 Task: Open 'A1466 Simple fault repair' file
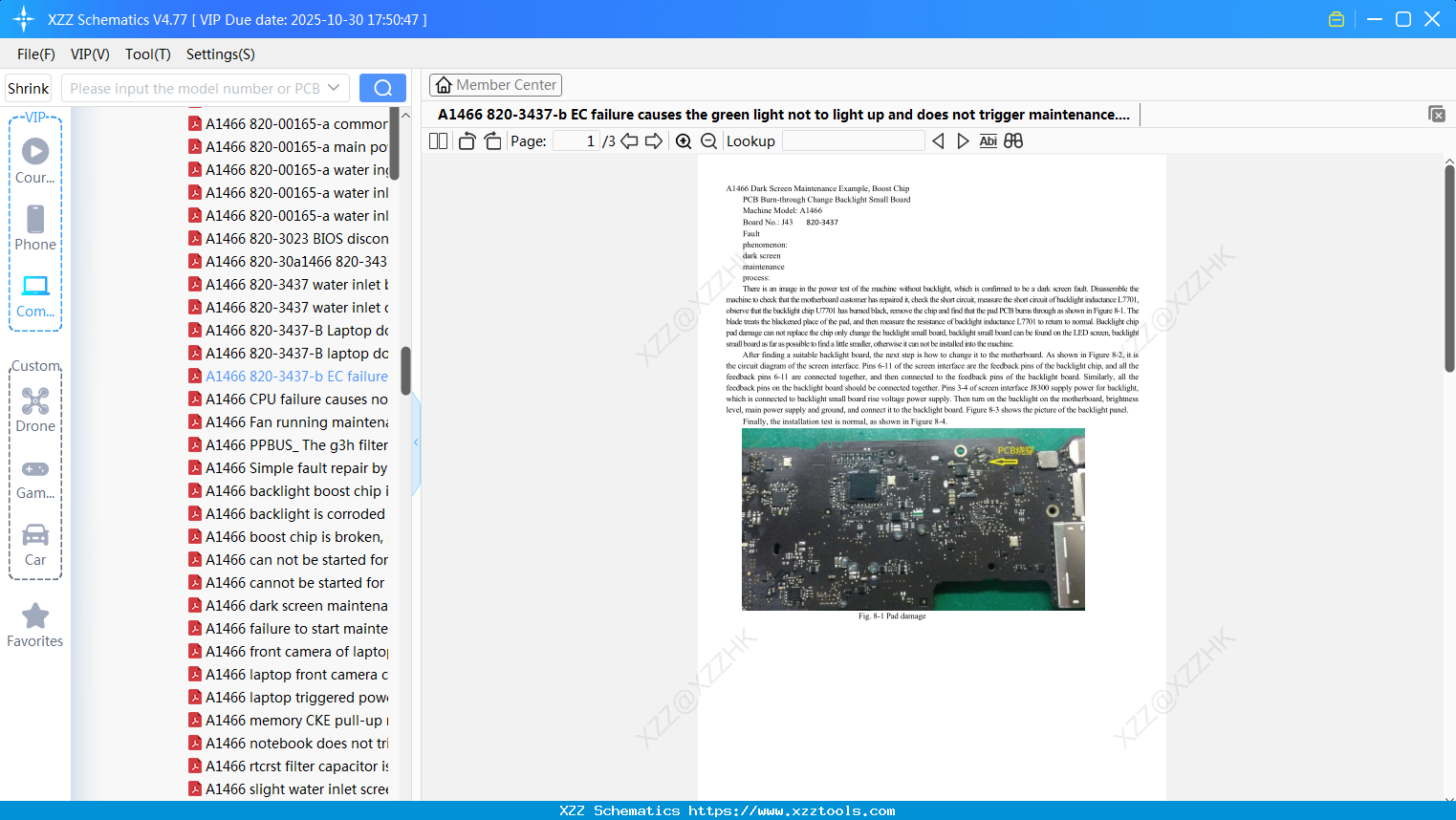pyautogui.click(x=296, y=468)
